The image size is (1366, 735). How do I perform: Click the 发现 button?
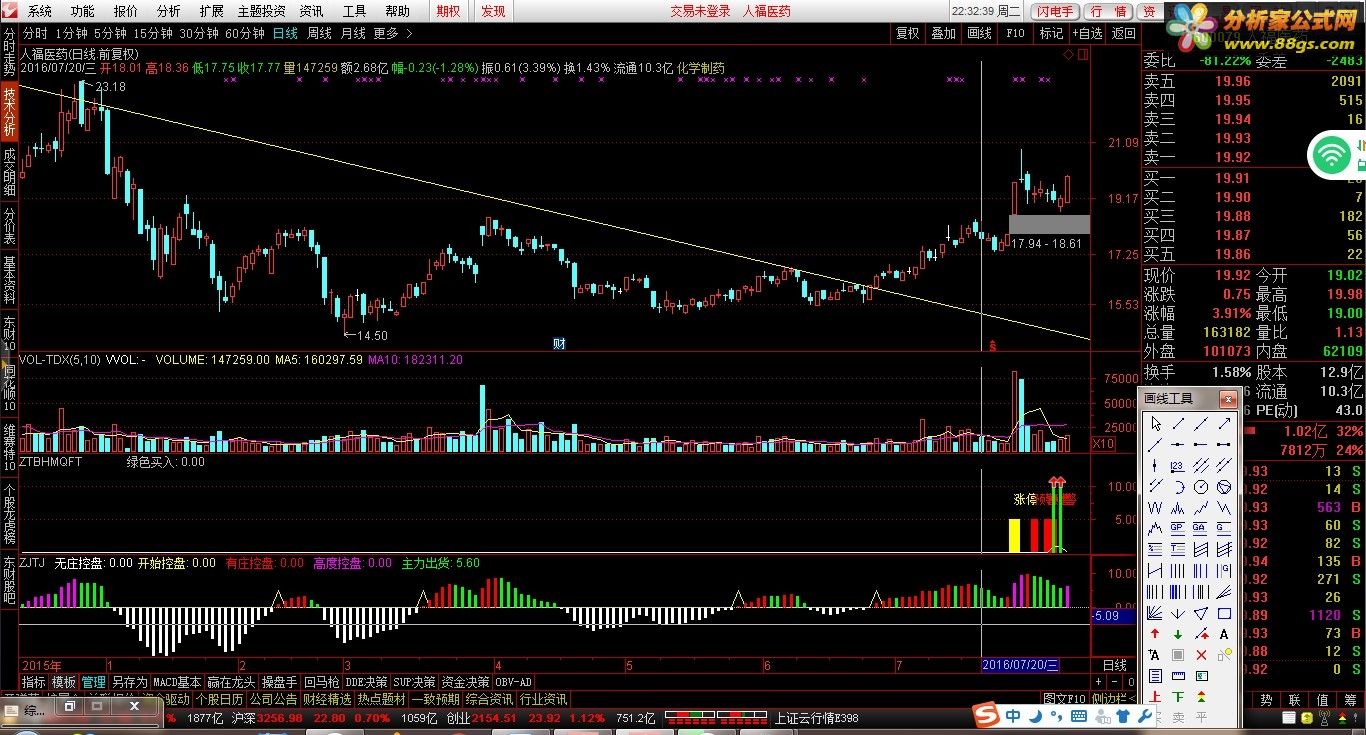click(x=493, y=11)
